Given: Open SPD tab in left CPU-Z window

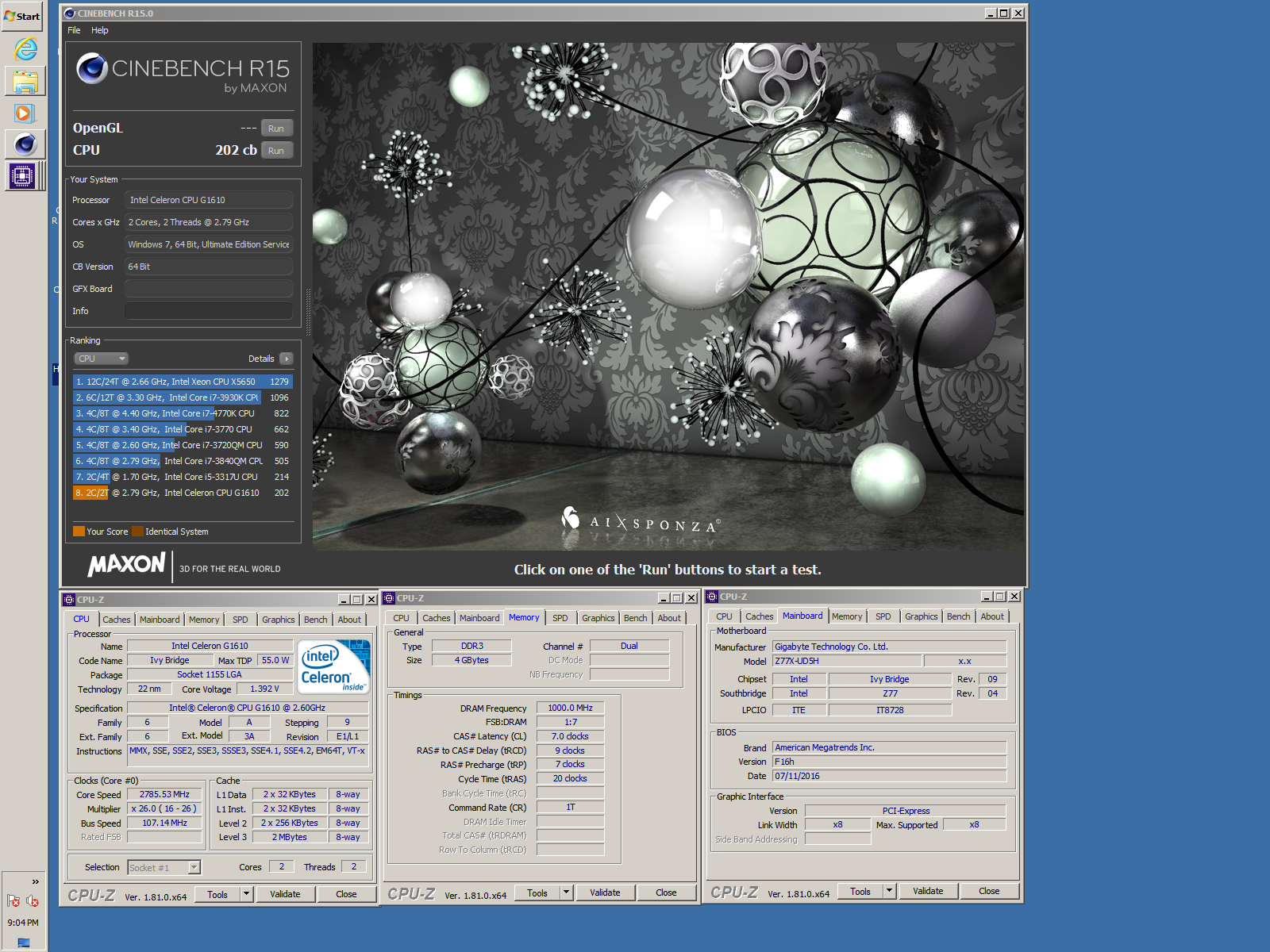Looking at the screenshot, I should (x=241, y=620).
